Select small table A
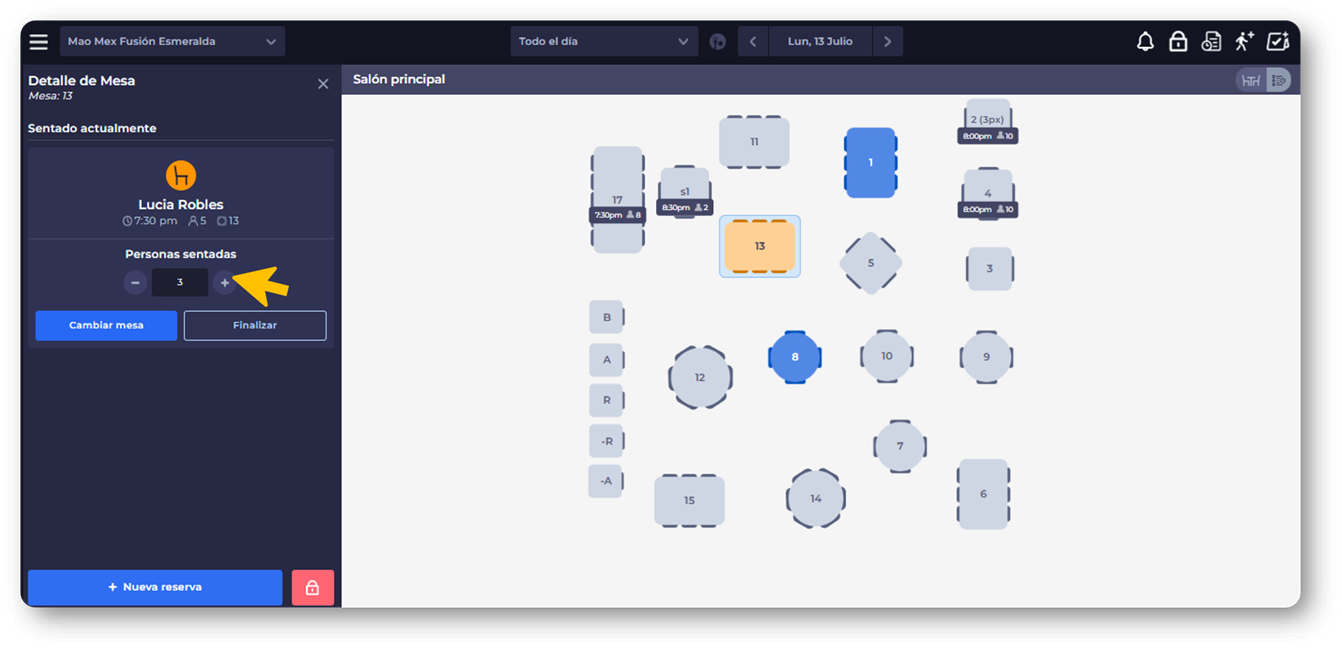This screenshot has width=1342, height=649. (x=607, y=360)
